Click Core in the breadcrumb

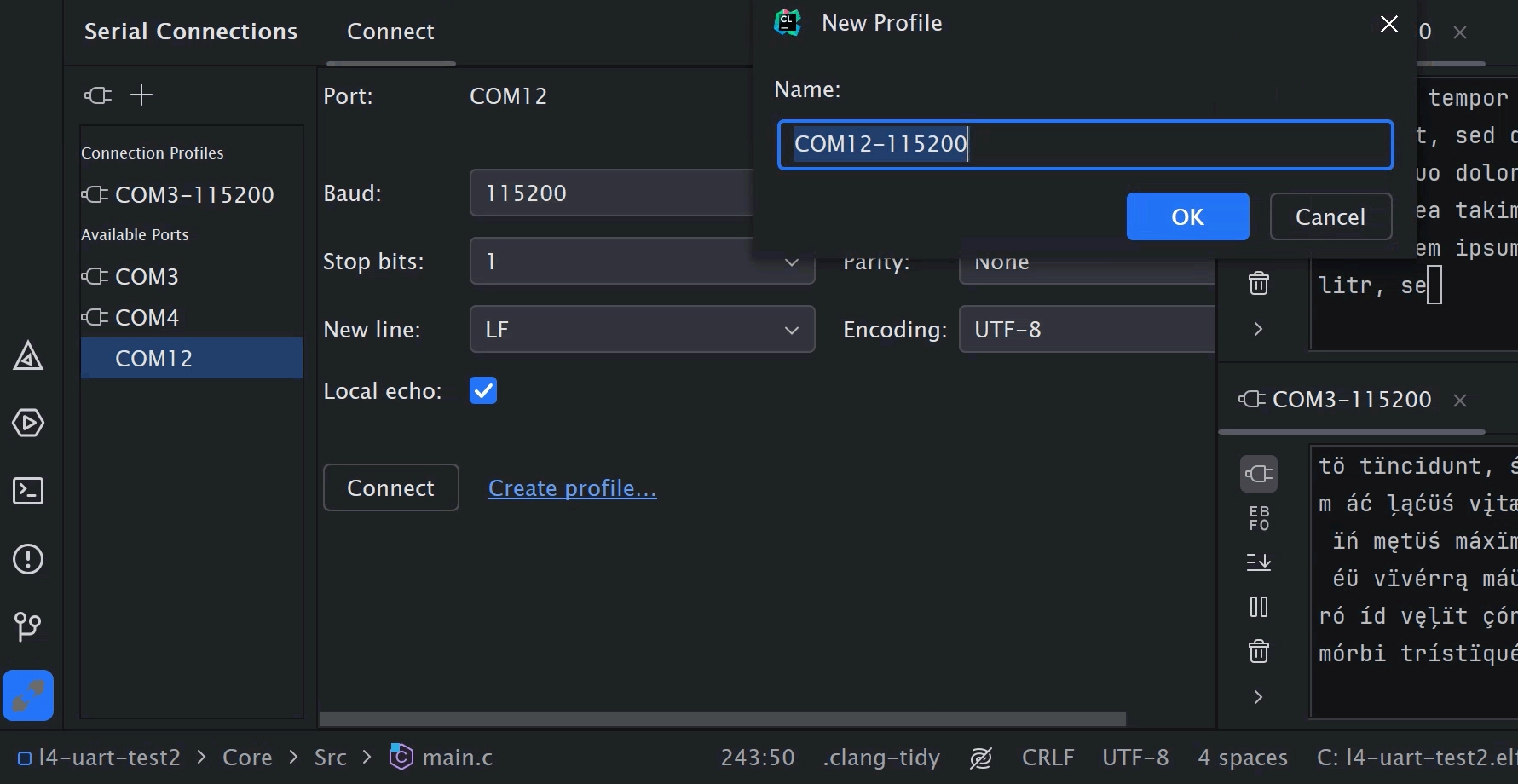coord(247,758)
